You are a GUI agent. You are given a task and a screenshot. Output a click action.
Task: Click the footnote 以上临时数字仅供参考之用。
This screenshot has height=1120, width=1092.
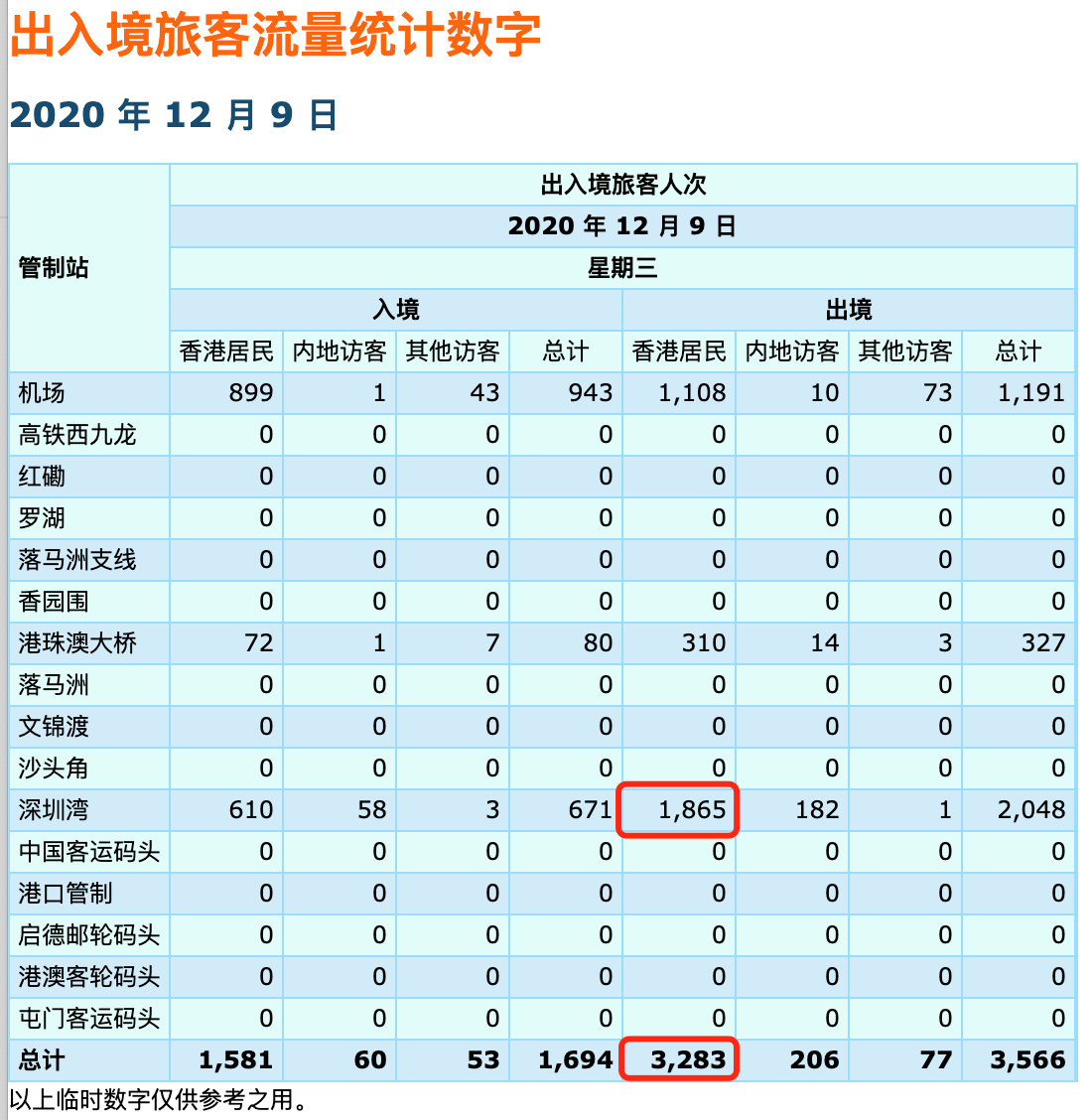pyautogui.click(x=159, y=1099)
